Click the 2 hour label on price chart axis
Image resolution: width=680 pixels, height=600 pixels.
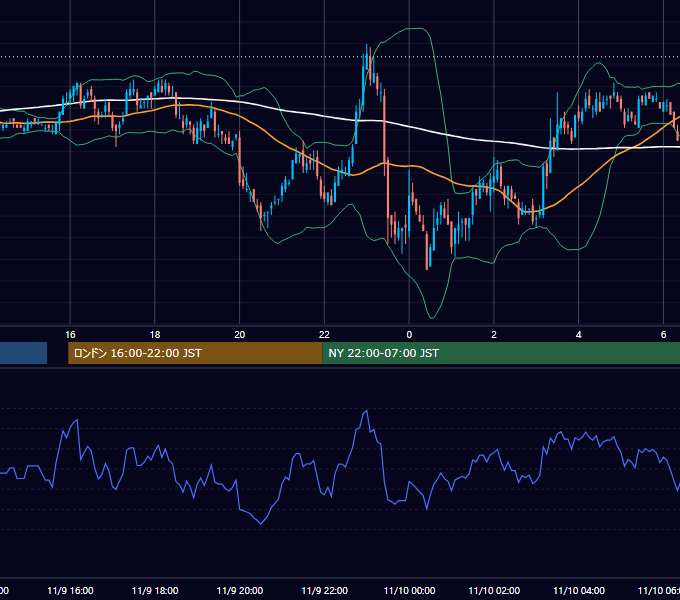tap(494, 335)
